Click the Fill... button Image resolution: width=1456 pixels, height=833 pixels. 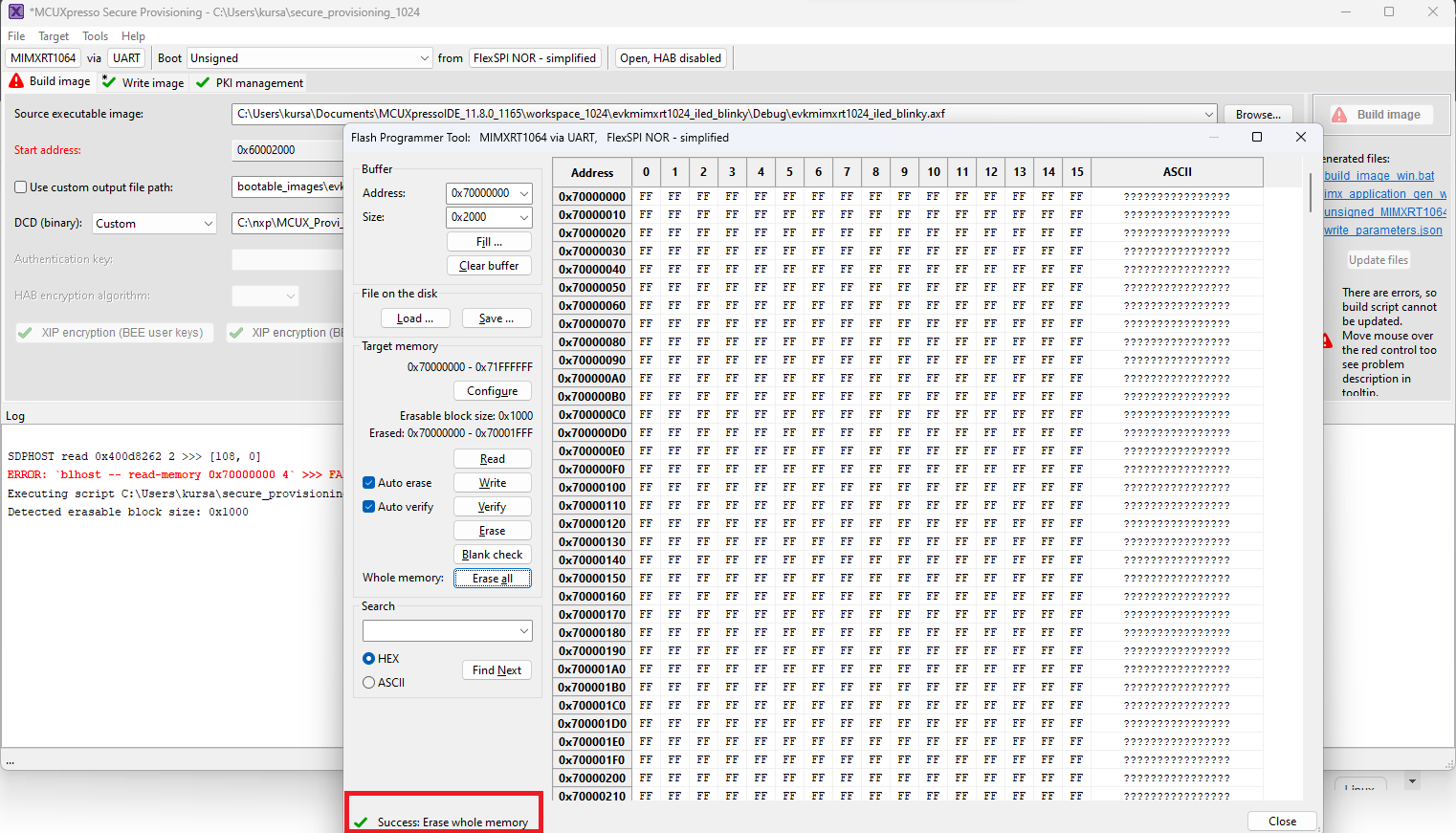(x=489, y=242)
